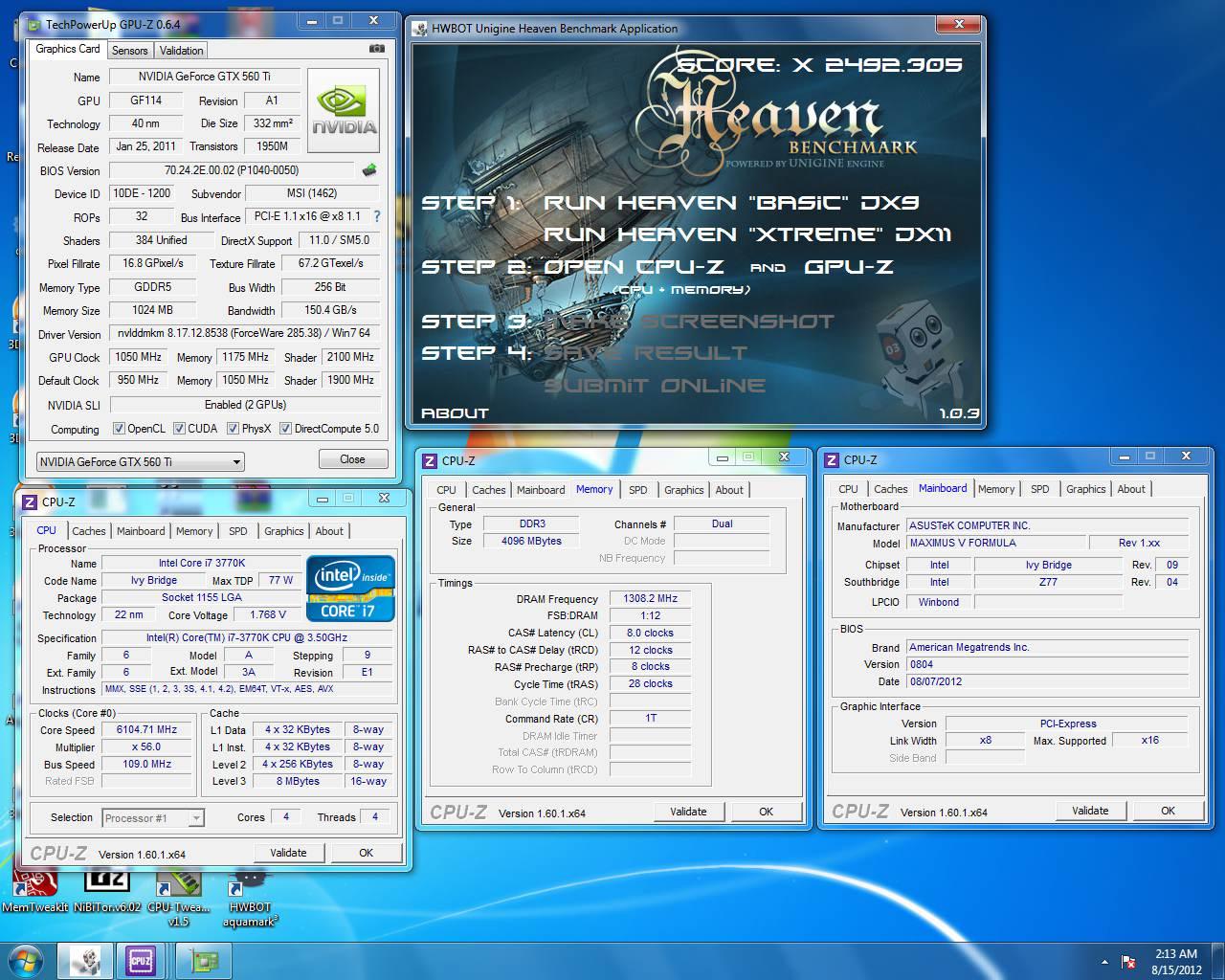This screenshot has width=1225, height=980.
Task: Click OK in the CPU-Z Memory window
Action: tap(766, 812)
